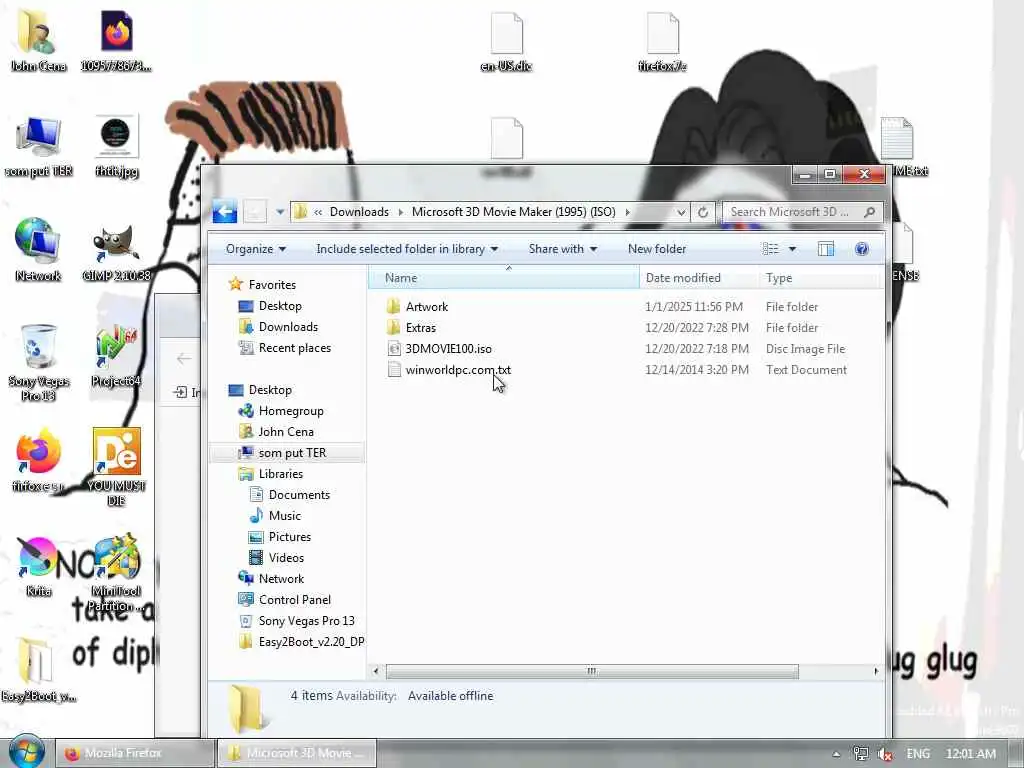
Task: Select GIMP 2.10.38 desktop icon
Action: point(116,253)
